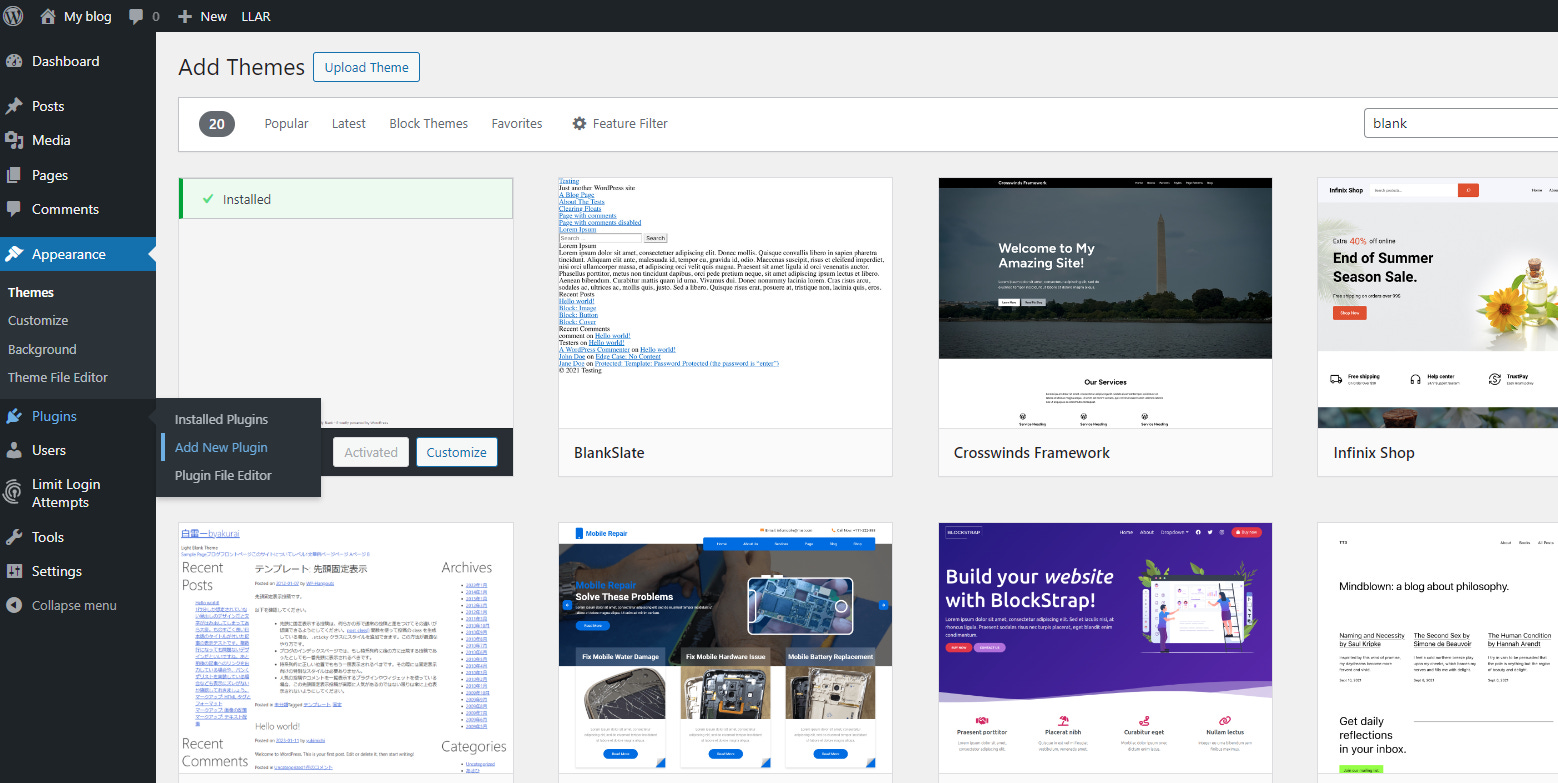Image resolution: width=1558 pixels, height=783 pixels.
Task: Open the byakurai Japanese theme thumbnail
Action: coord(346,648)
